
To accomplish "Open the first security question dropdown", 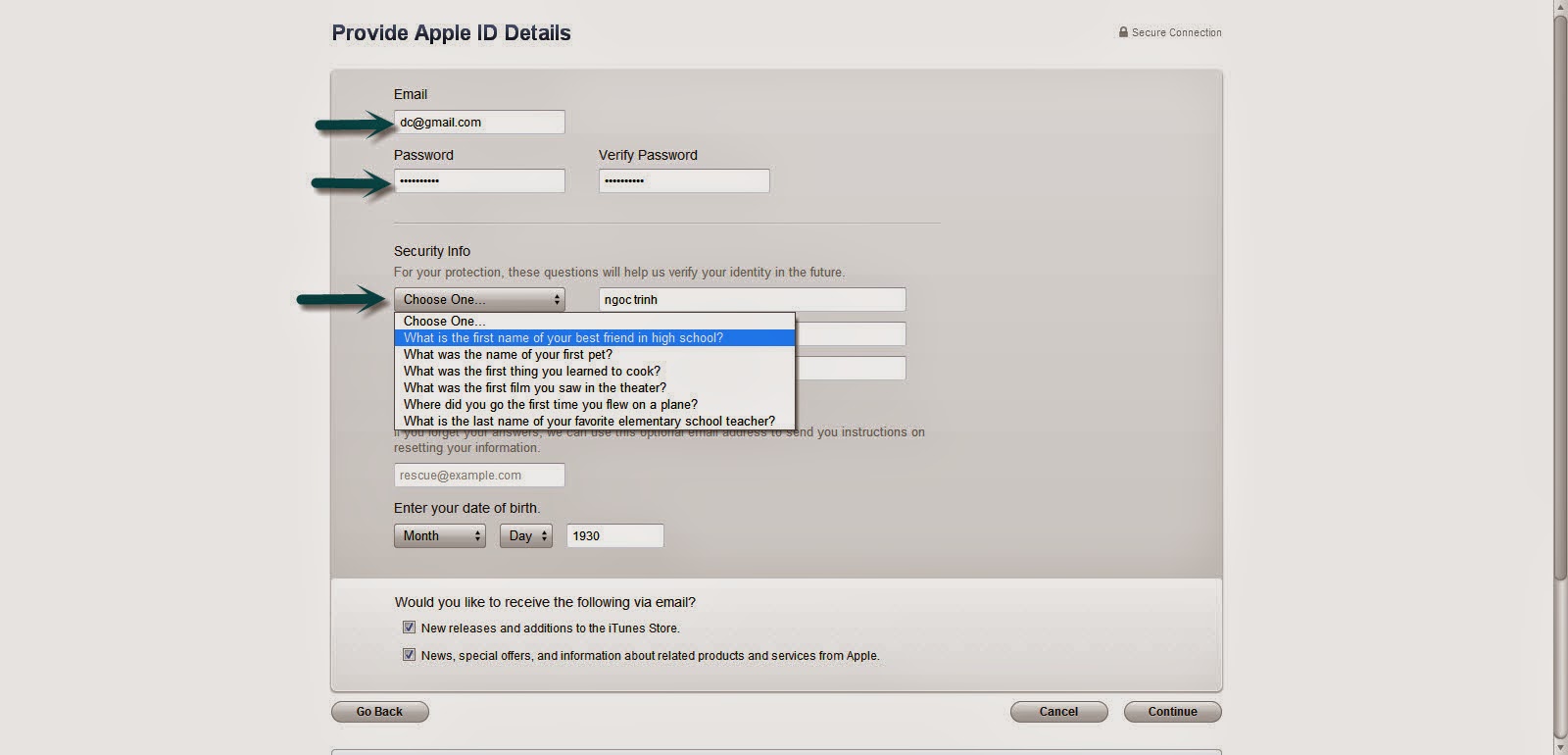I will (x=479, y=300).
